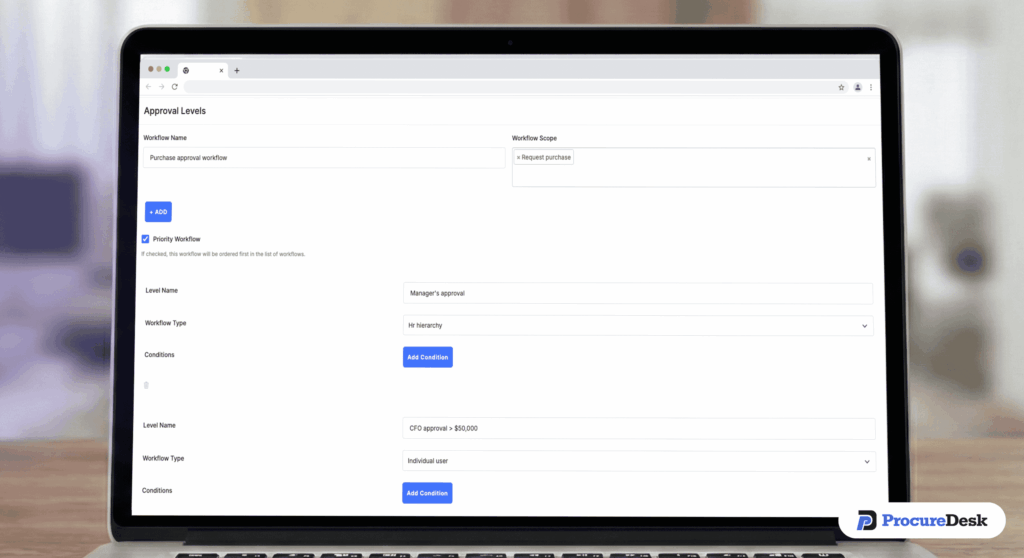
Task: Open browser three-dot menu
Action: click(x=871, y=88)
